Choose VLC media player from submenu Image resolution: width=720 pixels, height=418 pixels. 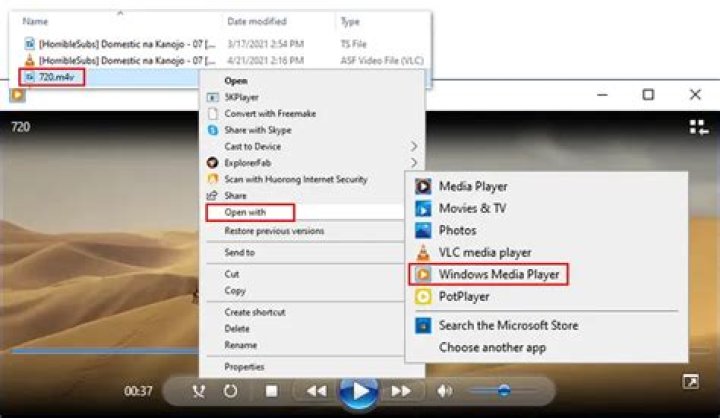click(484, 252)
